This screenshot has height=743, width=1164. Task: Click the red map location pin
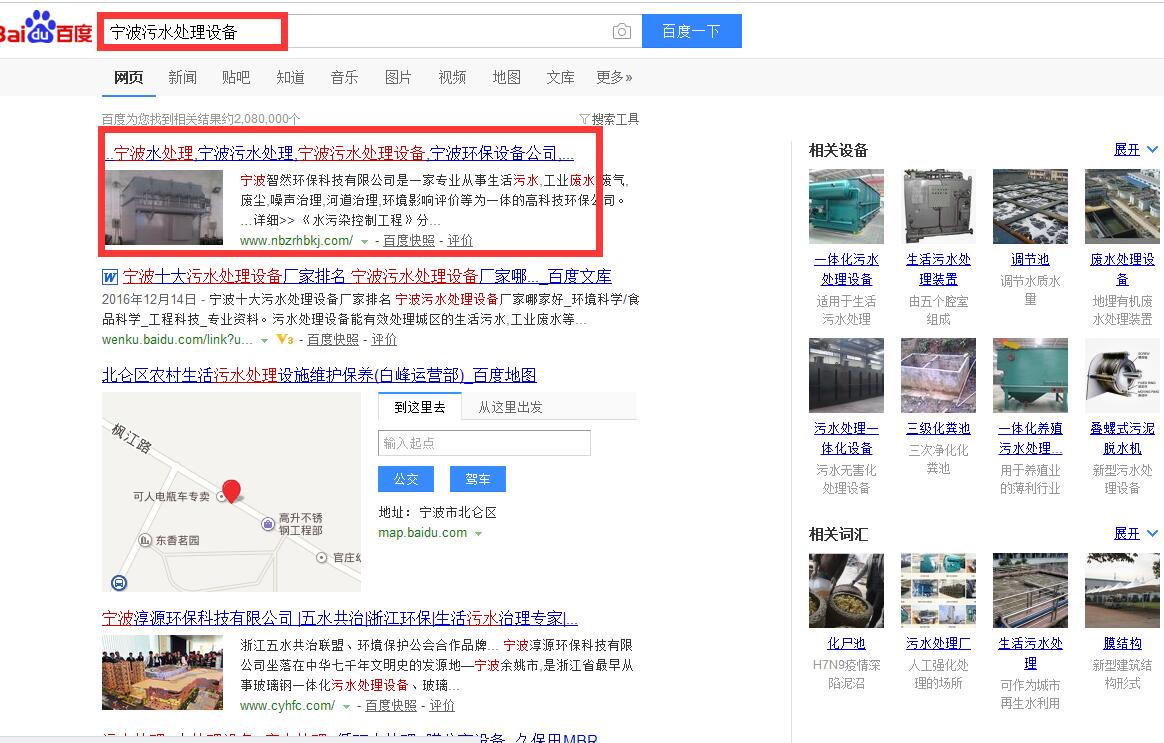[x=232, y=491]
